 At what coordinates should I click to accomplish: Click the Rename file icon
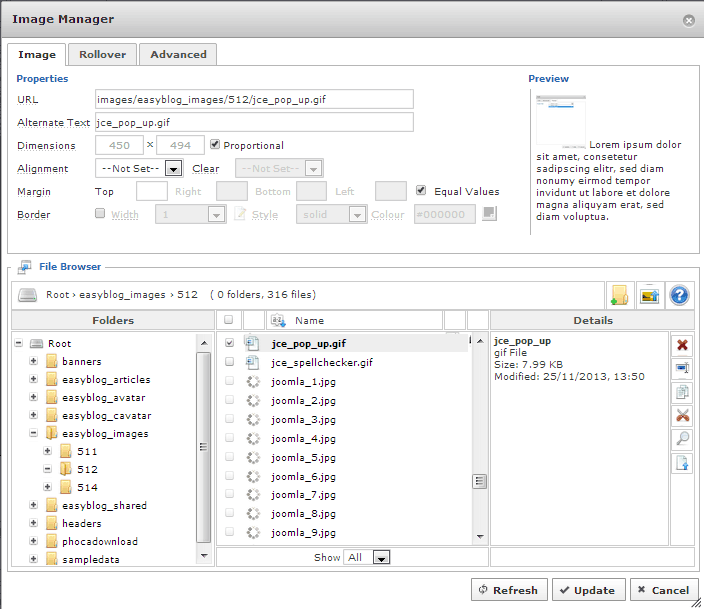[683, 368]
